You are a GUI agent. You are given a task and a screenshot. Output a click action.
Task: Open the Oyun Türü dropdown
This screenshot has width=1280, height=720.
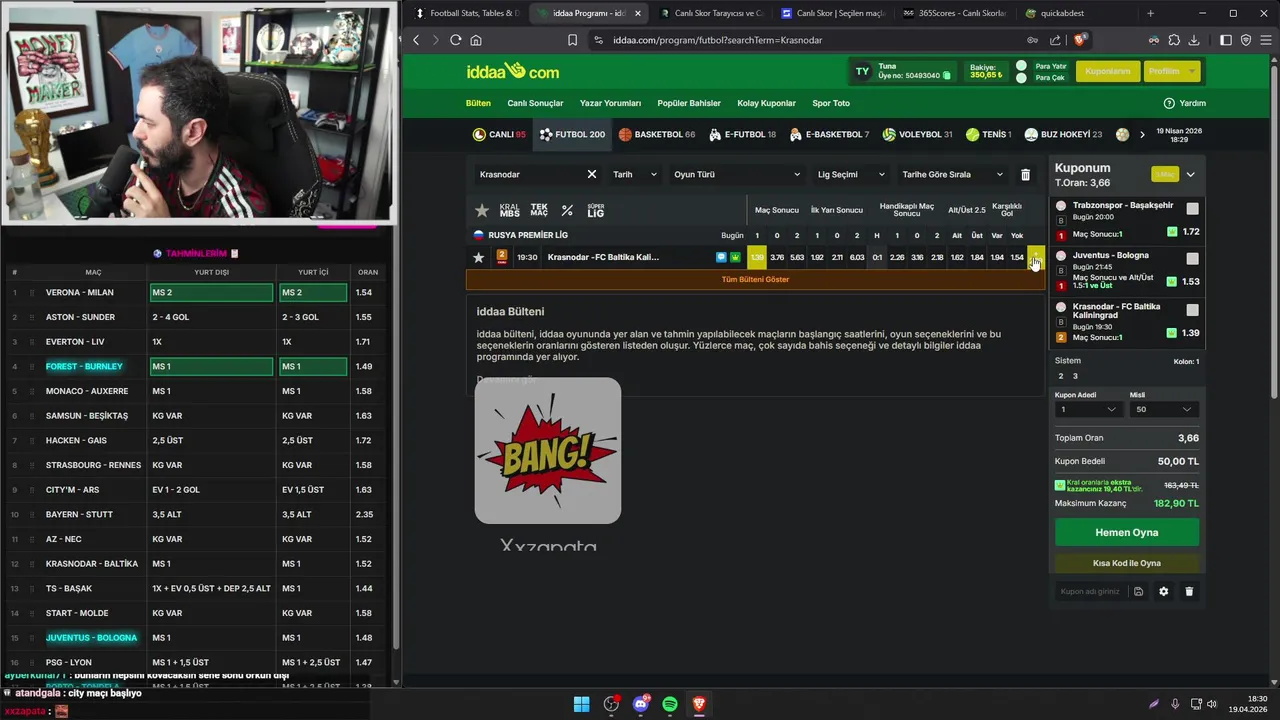pos(737,174)
